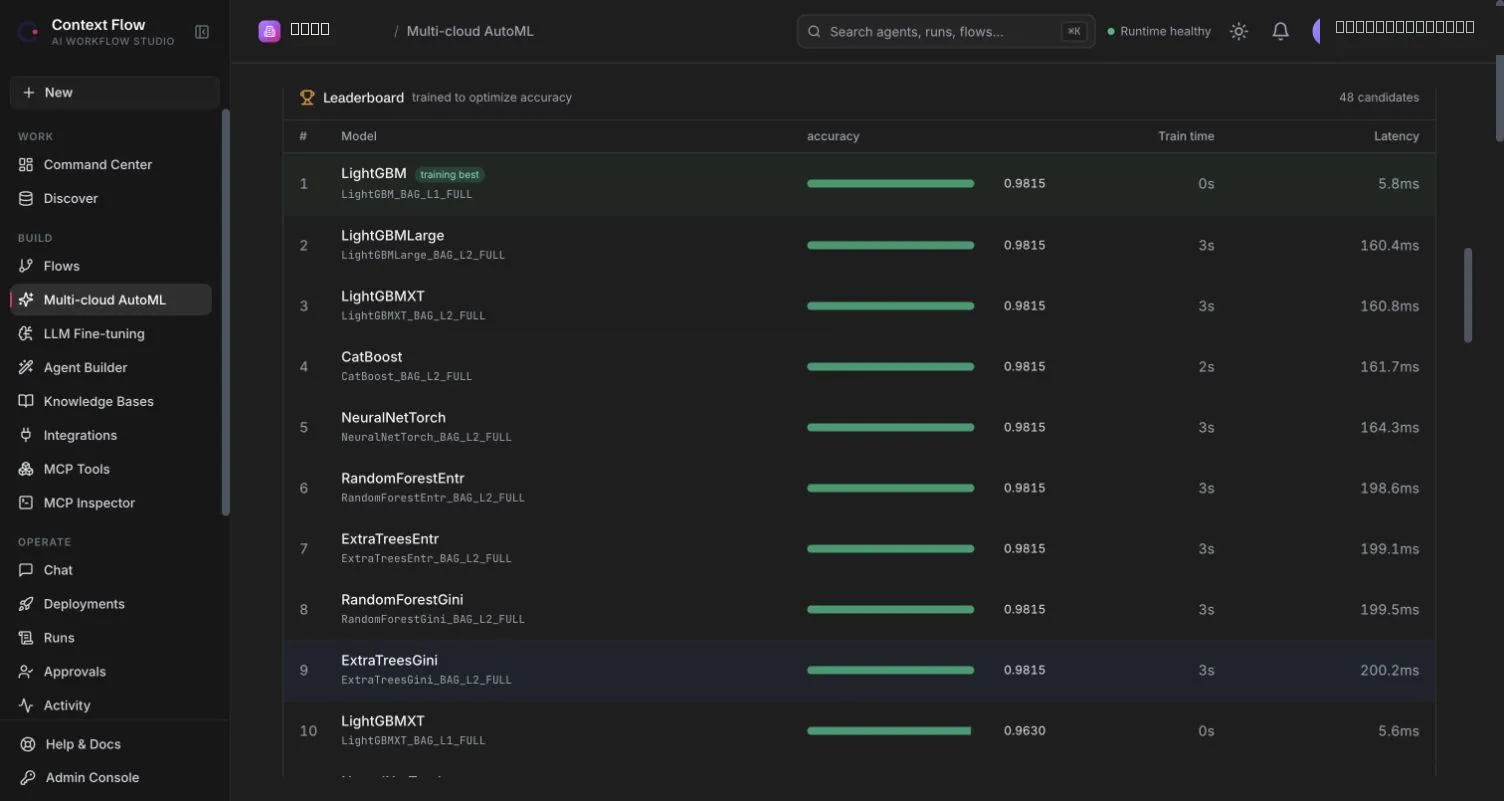Sort by accuracy column header
The width and height of the screenshot is (1504, 801).
pos(833,136)
